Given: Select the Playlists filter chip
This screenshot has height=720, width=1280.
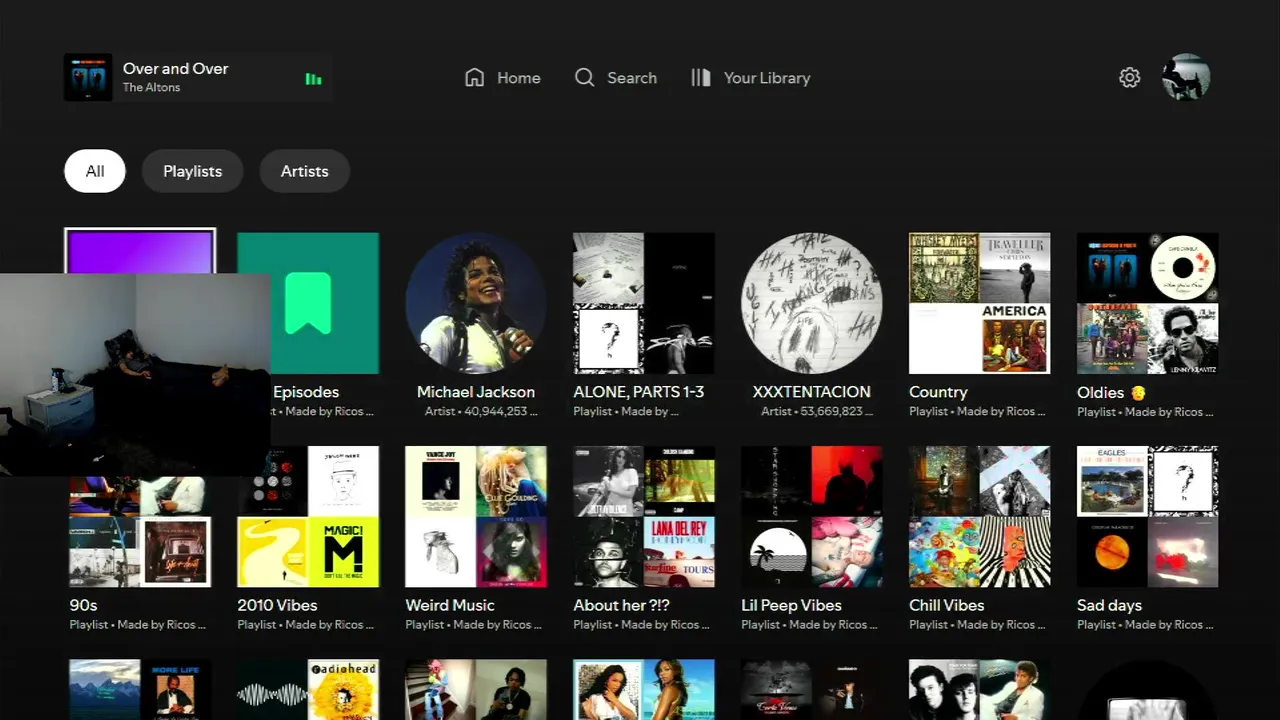Looking at the screenshot, I should click(x=193, y=171).
